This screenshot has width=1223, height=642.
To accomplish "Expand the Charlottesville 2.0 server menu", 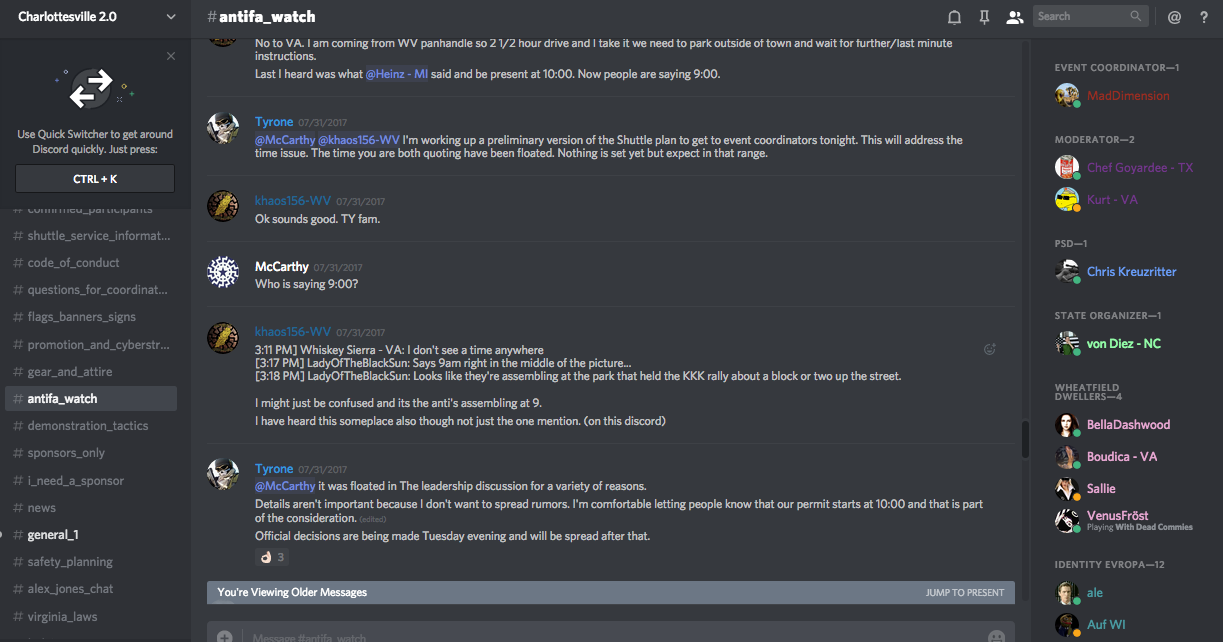I will (170, 17).
